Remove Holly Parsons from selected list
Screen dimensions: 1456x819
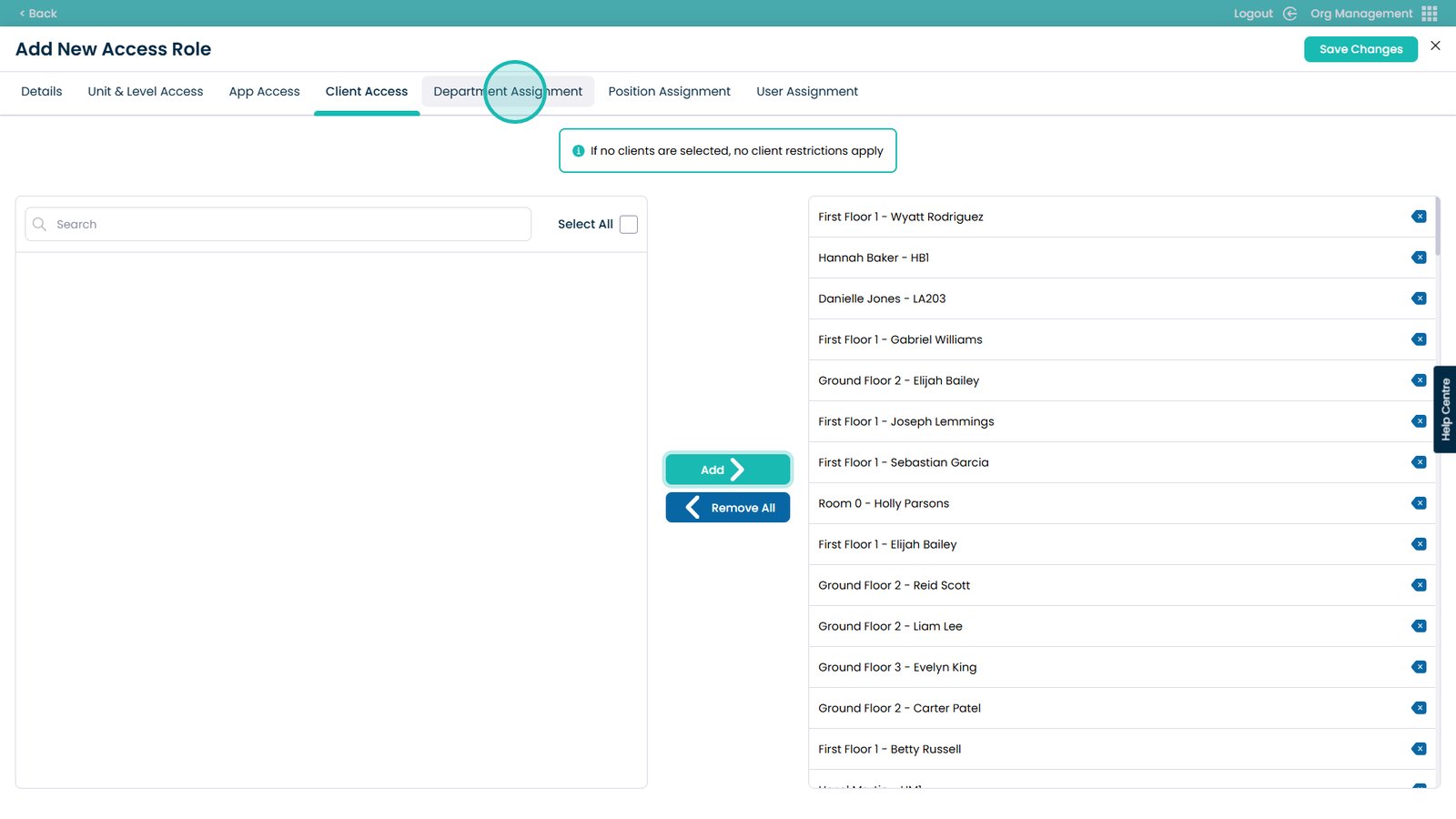[1419, 503]
